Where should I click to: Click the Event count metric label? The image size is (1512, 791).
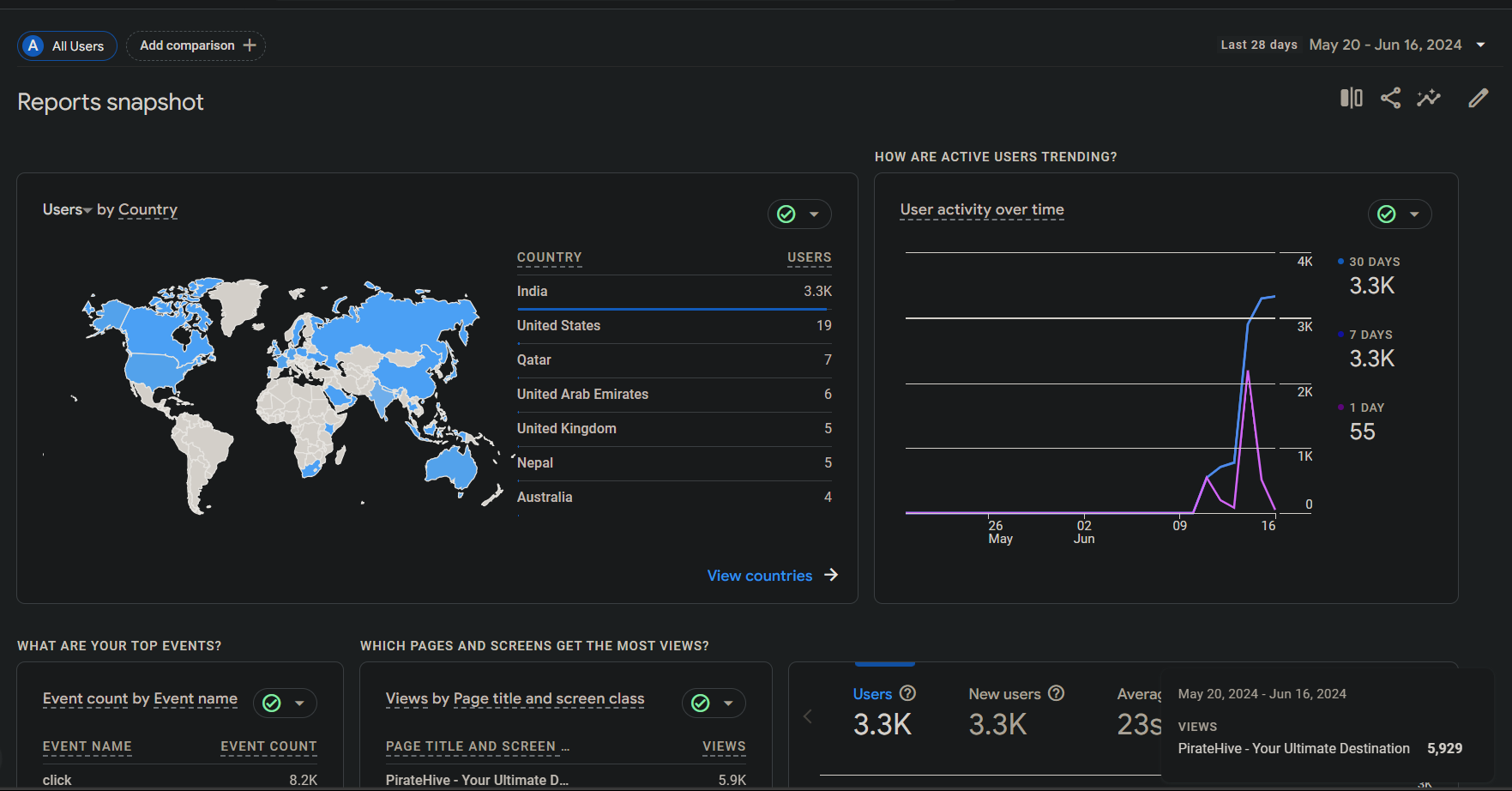(x=86, y=698)
